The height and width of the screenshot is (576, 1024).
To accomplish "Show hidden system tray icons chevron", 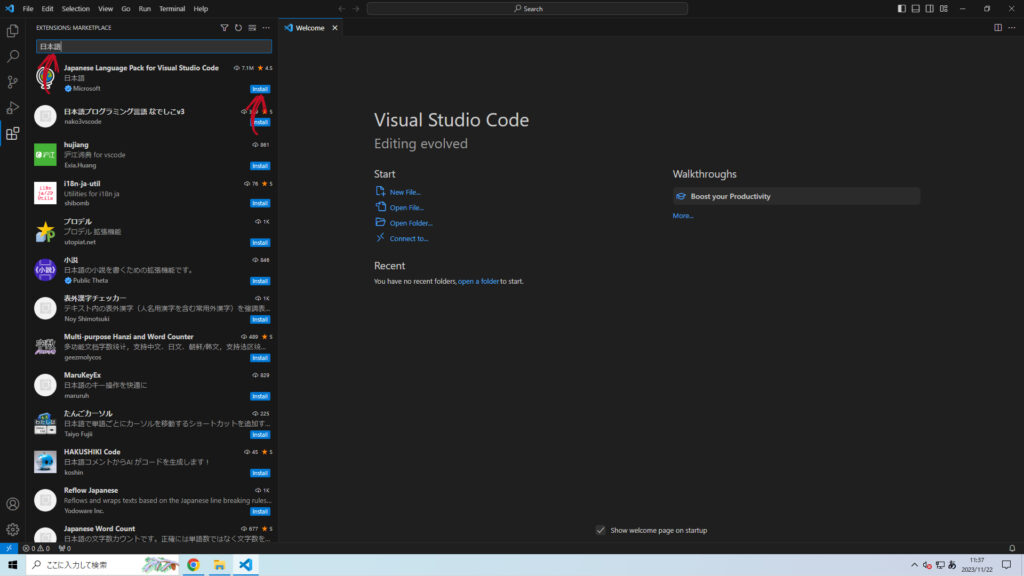I will [914, 565].
